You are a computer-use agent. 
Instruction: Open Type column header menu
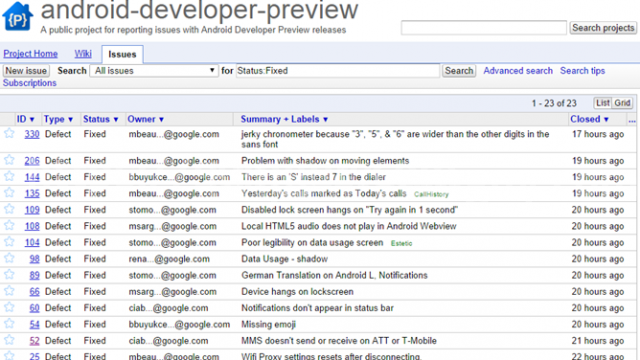point(58,119)
